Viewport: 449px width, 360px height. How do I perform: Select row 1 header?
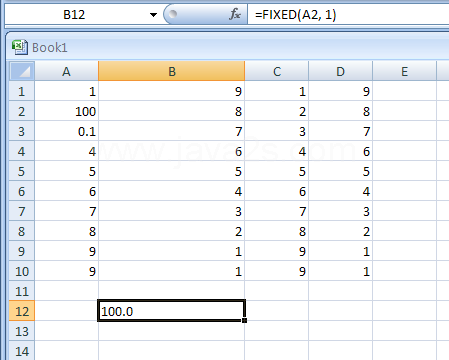pyautogui.click(x=22, y=91)
